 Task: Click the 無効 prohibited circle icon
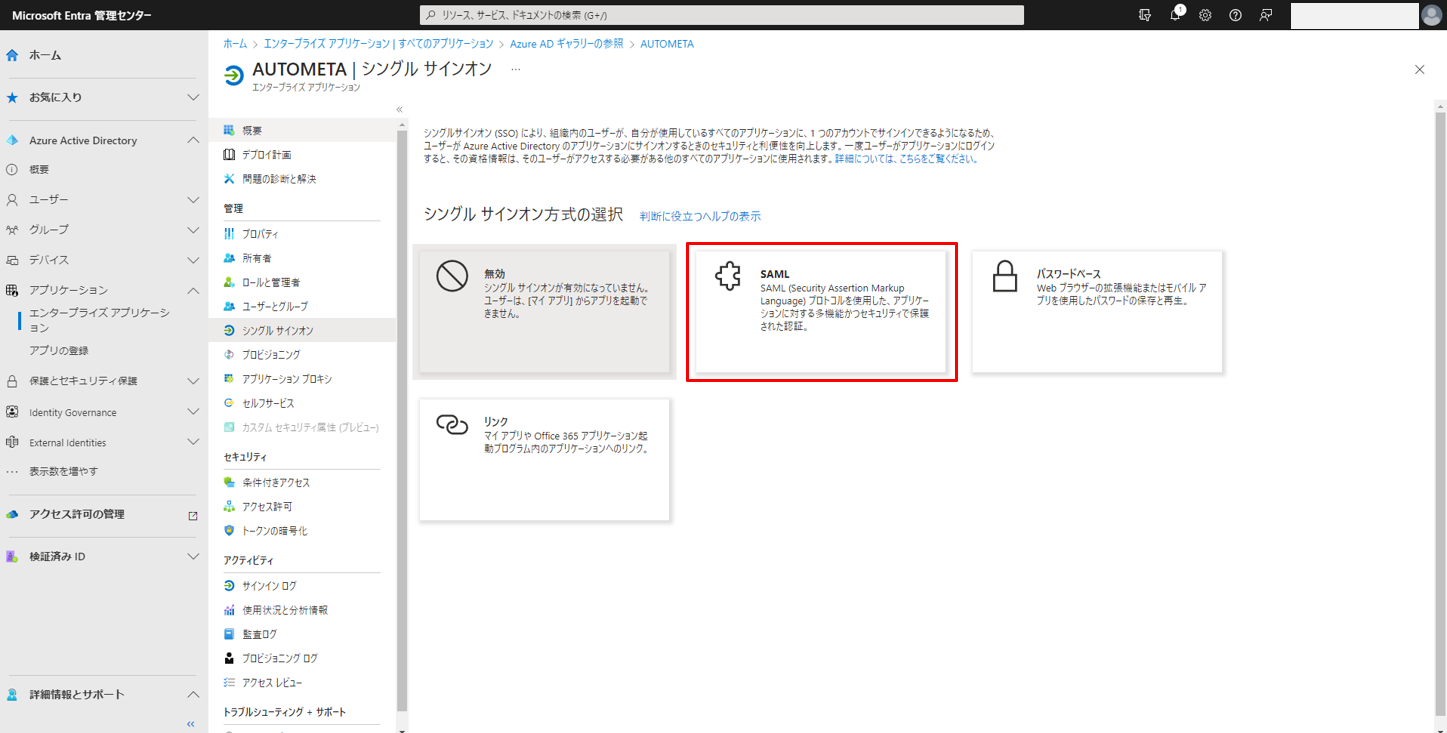452,276
